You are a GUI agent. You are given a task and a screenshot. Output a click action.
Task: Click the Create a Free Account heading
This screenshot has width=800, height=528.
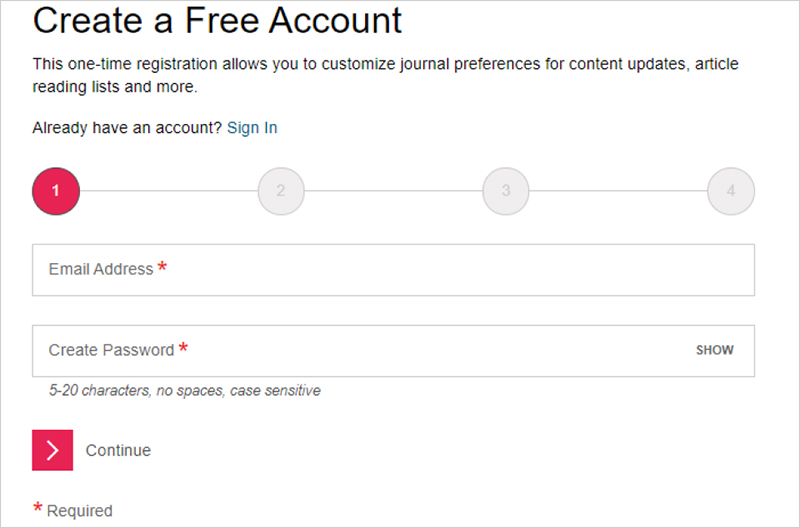(217, 20)
